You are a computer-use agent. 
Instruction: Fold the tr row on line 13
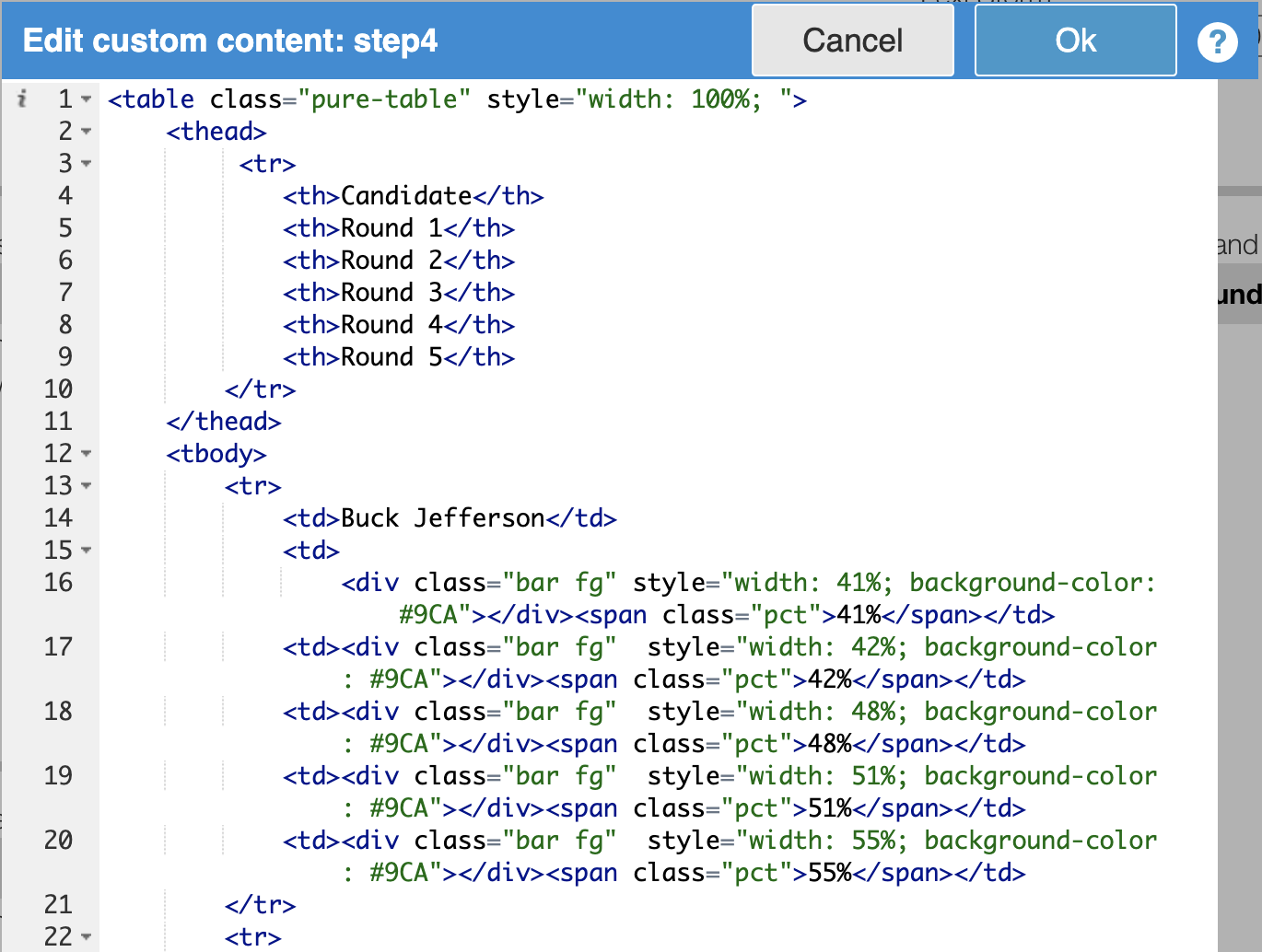(87, 486)
